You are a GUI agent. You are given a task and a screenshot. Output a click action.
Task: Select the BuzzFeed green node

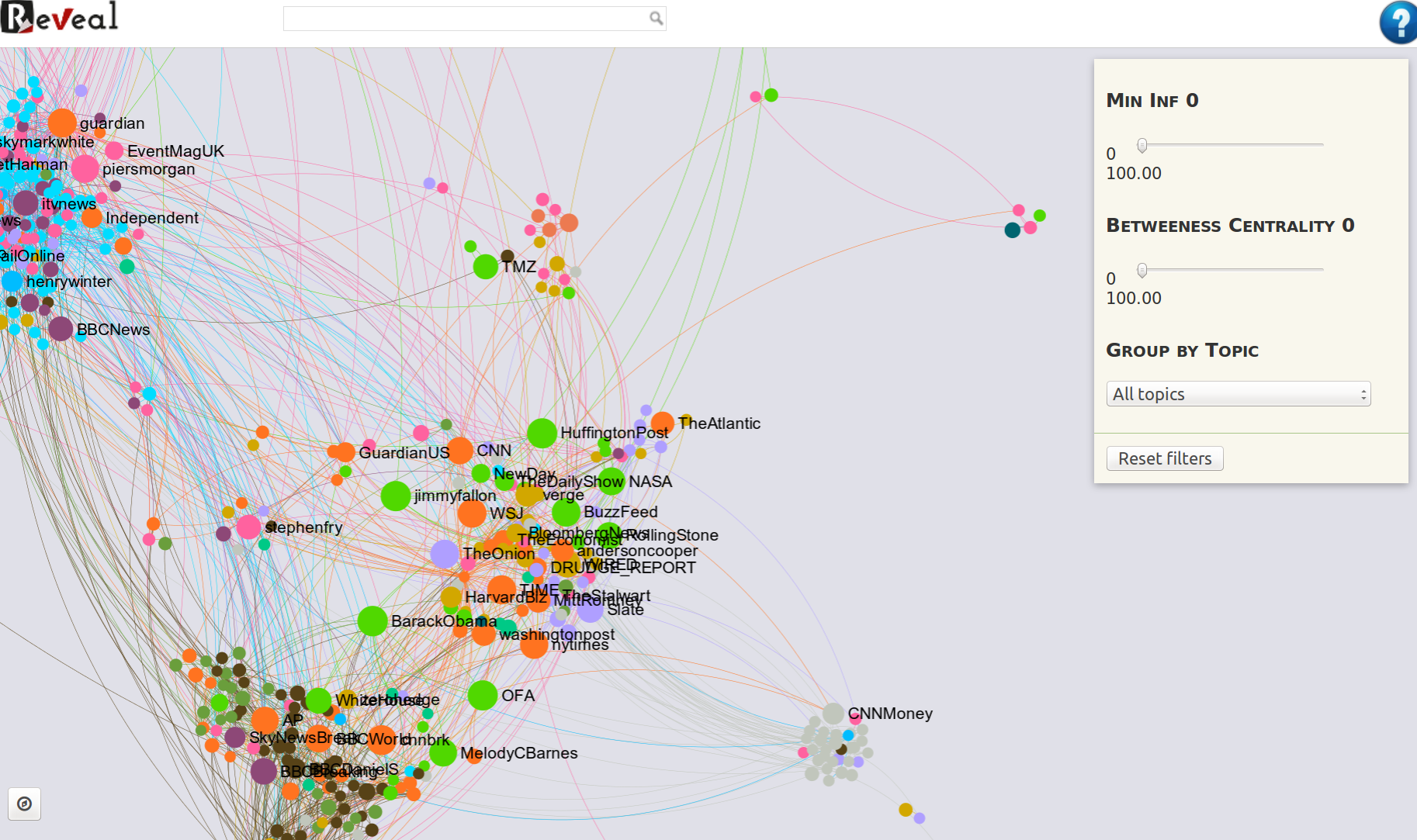tap(566, 512)
